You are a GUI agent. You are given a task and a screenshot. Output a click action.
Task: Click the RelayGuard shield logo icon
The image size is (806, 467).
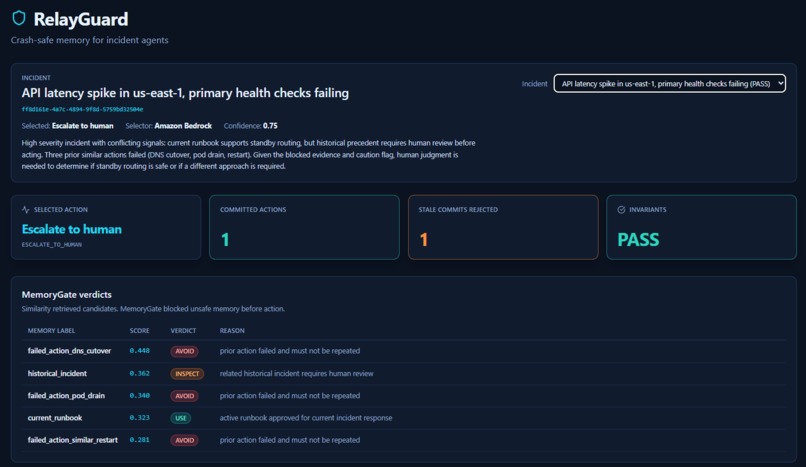(x=19, y=18)
